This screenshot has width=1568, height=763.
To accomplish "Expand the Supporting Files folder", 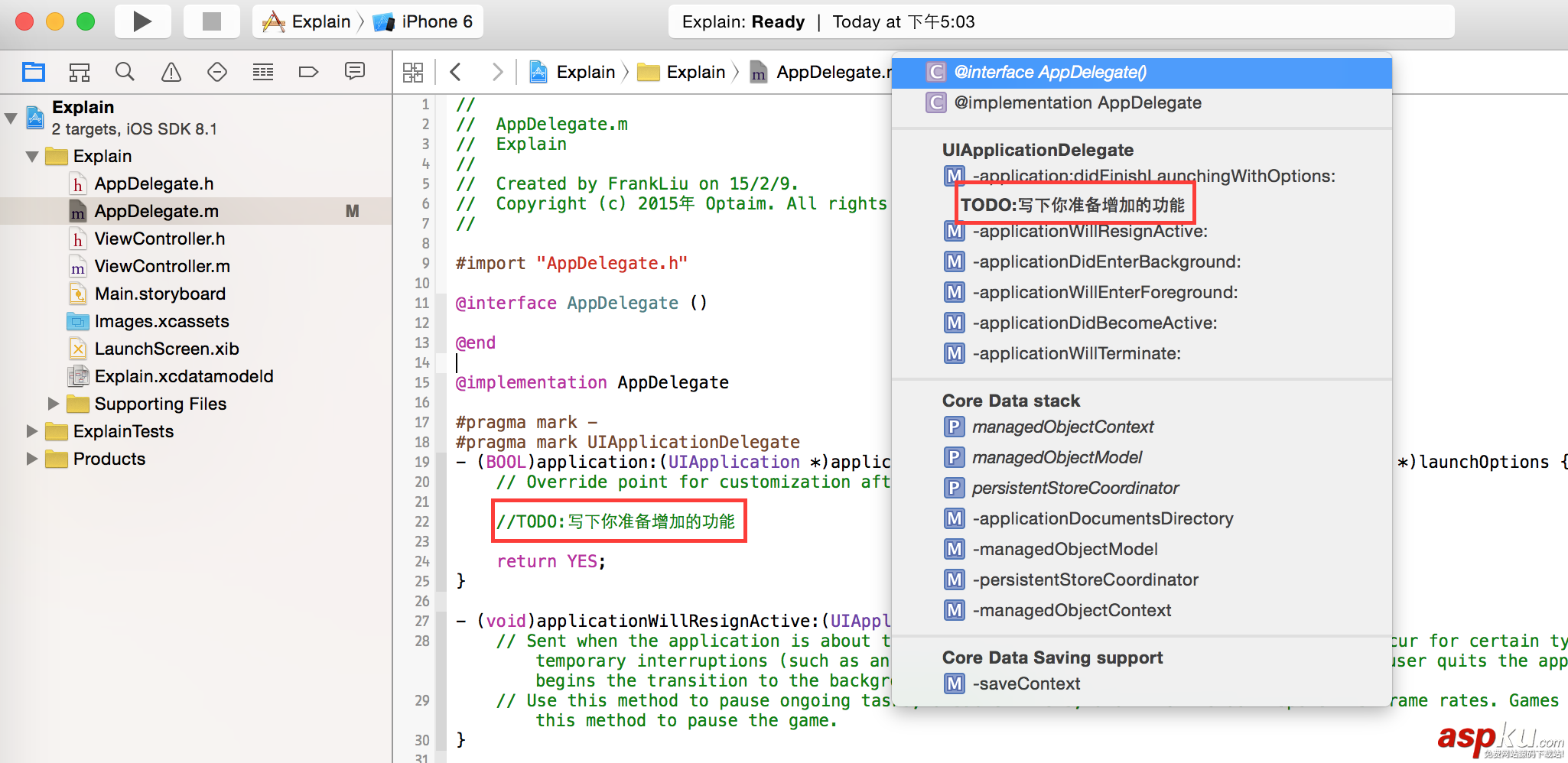I will [54, 403].
